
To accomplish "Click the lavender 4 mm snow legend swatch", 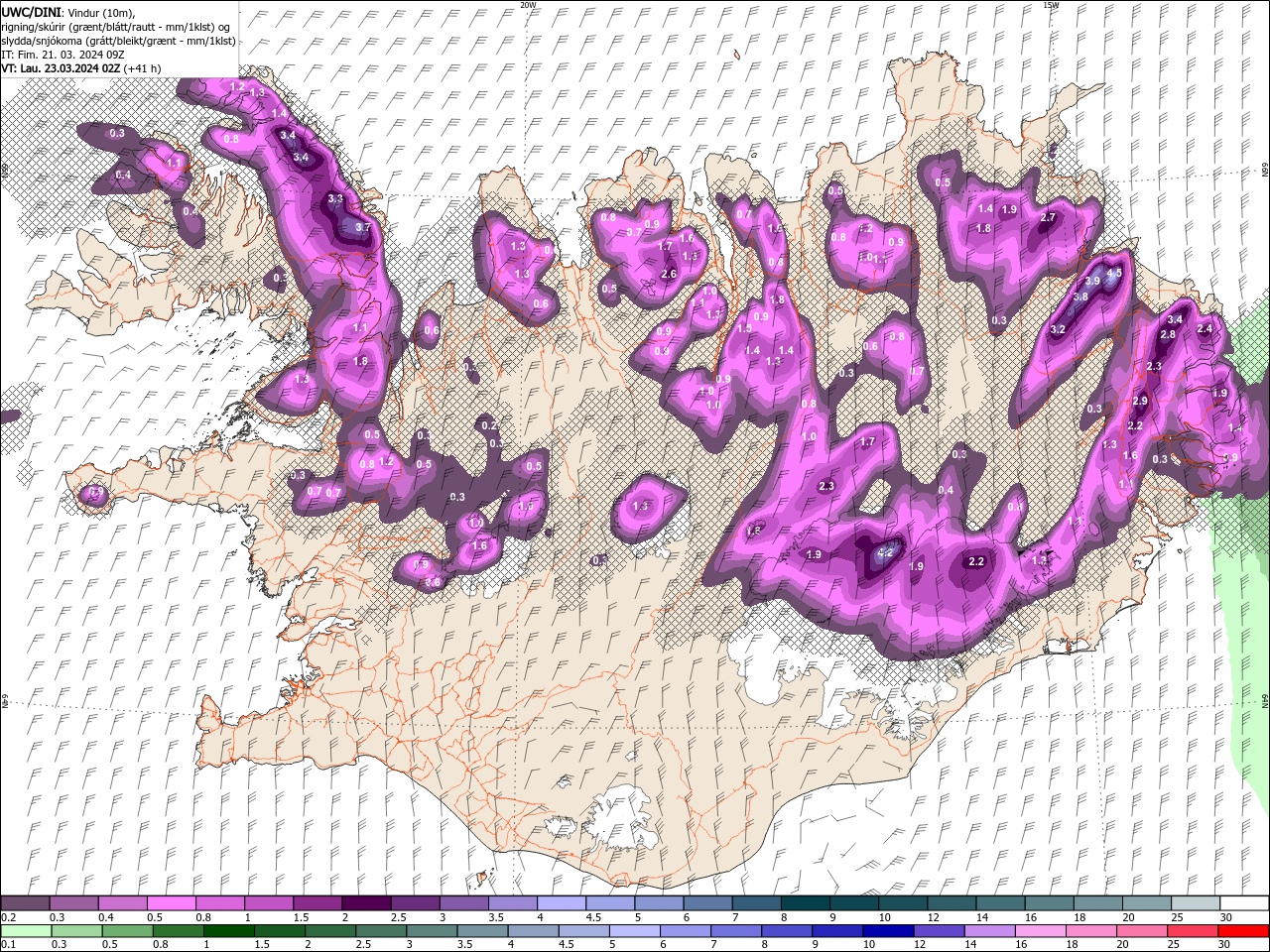I will pos(562,903).
